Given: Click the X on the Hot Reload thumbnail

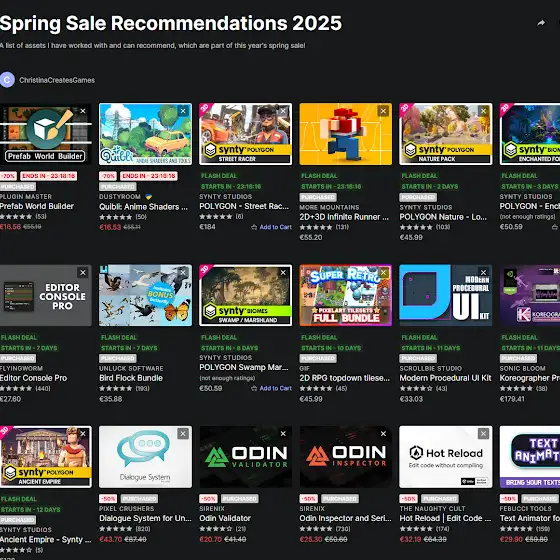Looking at the screenshot, I should (x=483, y=434).
